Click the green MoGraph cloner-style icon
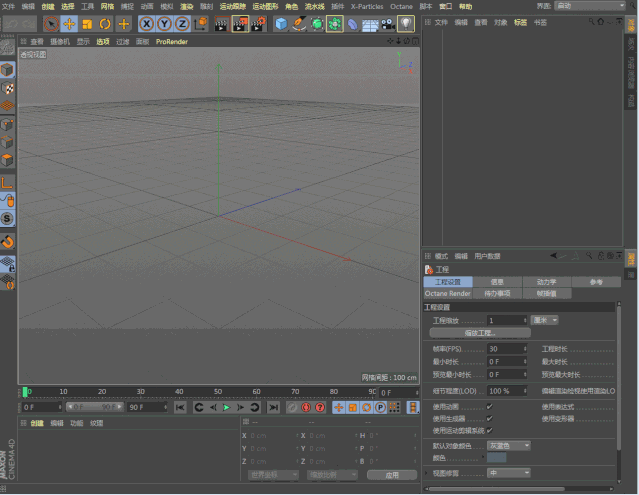Screen dimensions: 639x495 [335, 24]
